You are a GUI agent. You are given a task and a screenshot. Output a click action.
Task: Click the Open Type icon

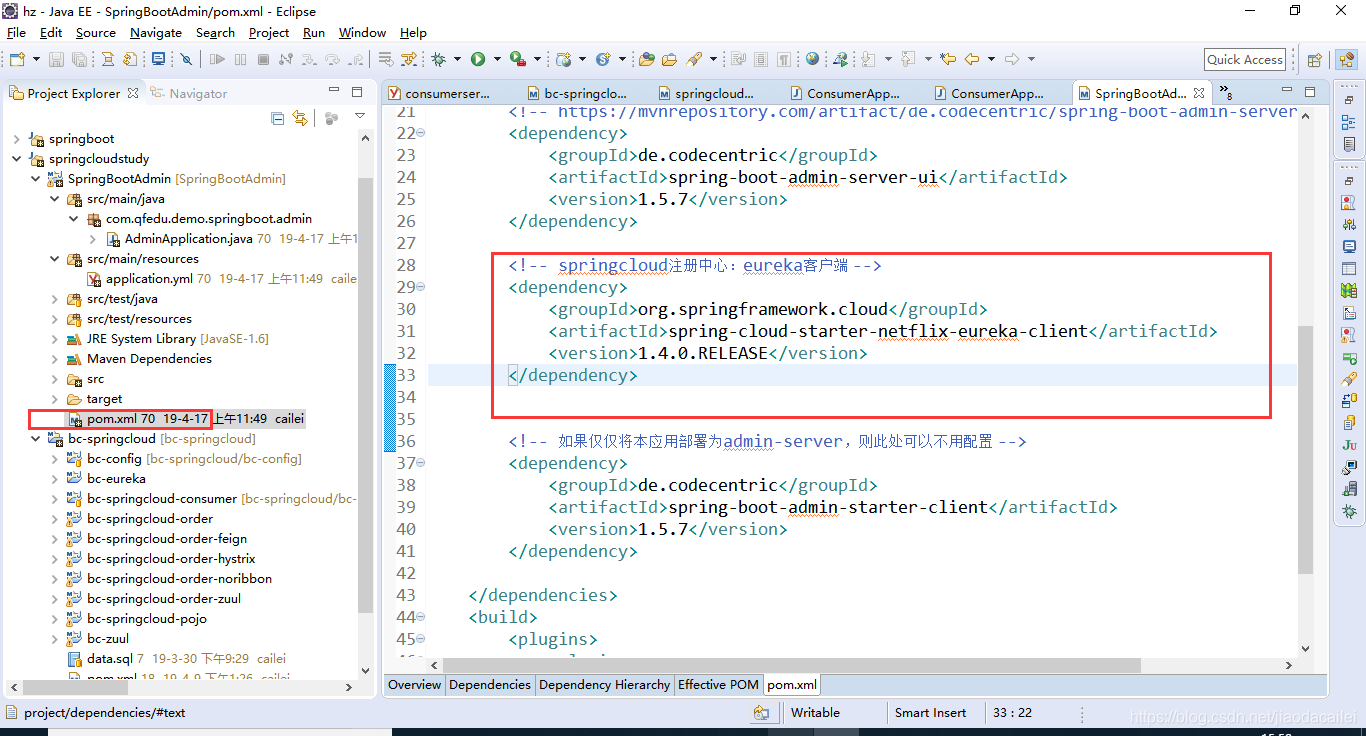pos(645,59)
